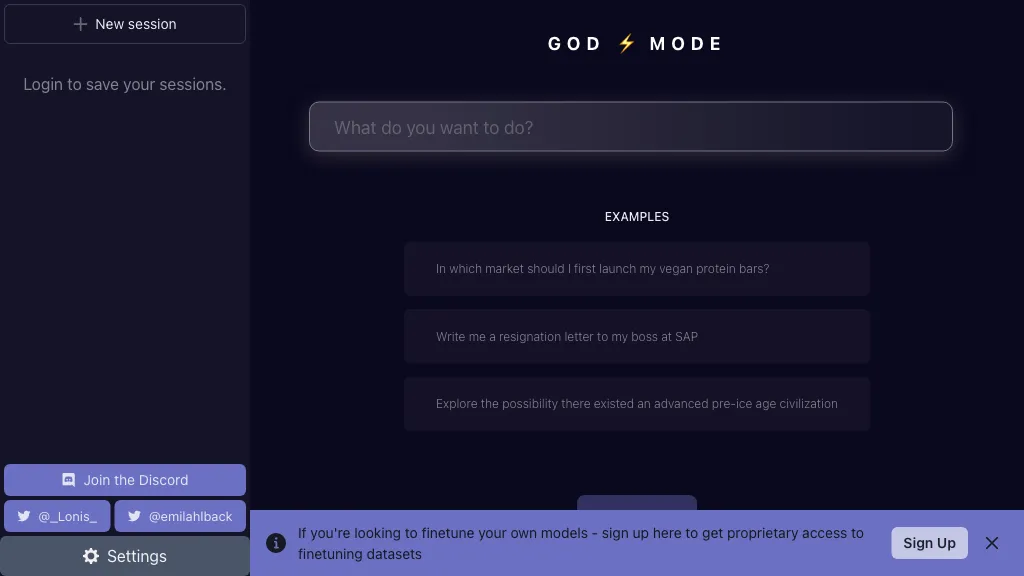Click the "Join the Discord" text label
This screenshot has height=576, width=1024.
coord(136,480)
